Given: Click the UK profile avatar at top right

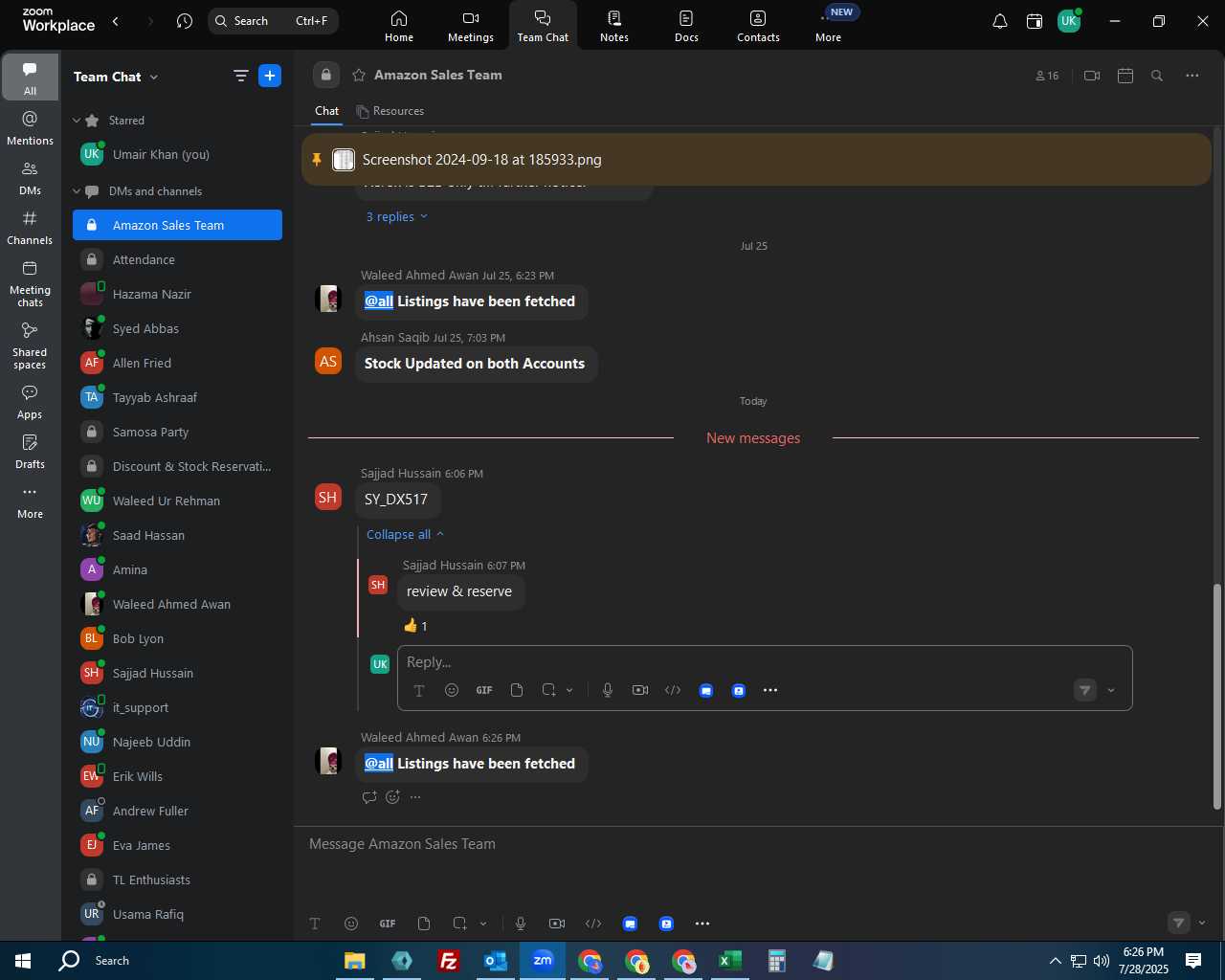Looking at the screenshot, I should point(1069,21).
